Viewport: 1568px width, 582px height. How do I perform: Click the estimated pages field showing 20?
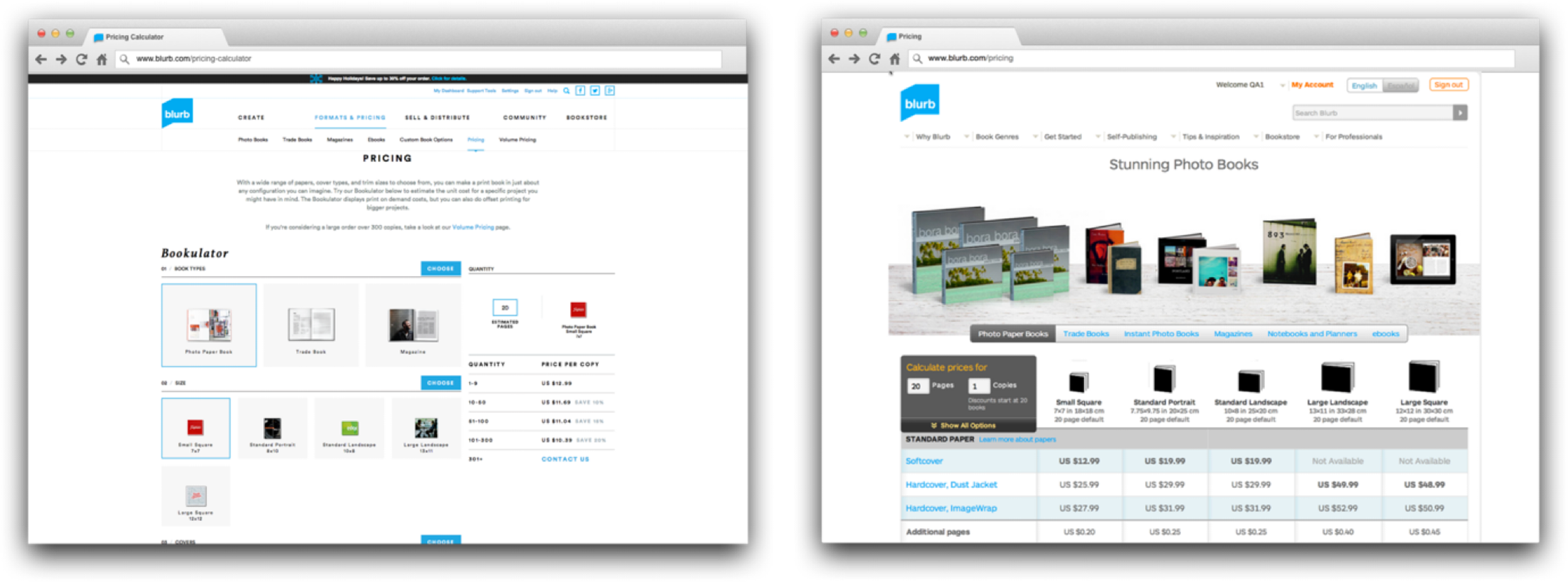pyautogui.click(x=505, y=308)
